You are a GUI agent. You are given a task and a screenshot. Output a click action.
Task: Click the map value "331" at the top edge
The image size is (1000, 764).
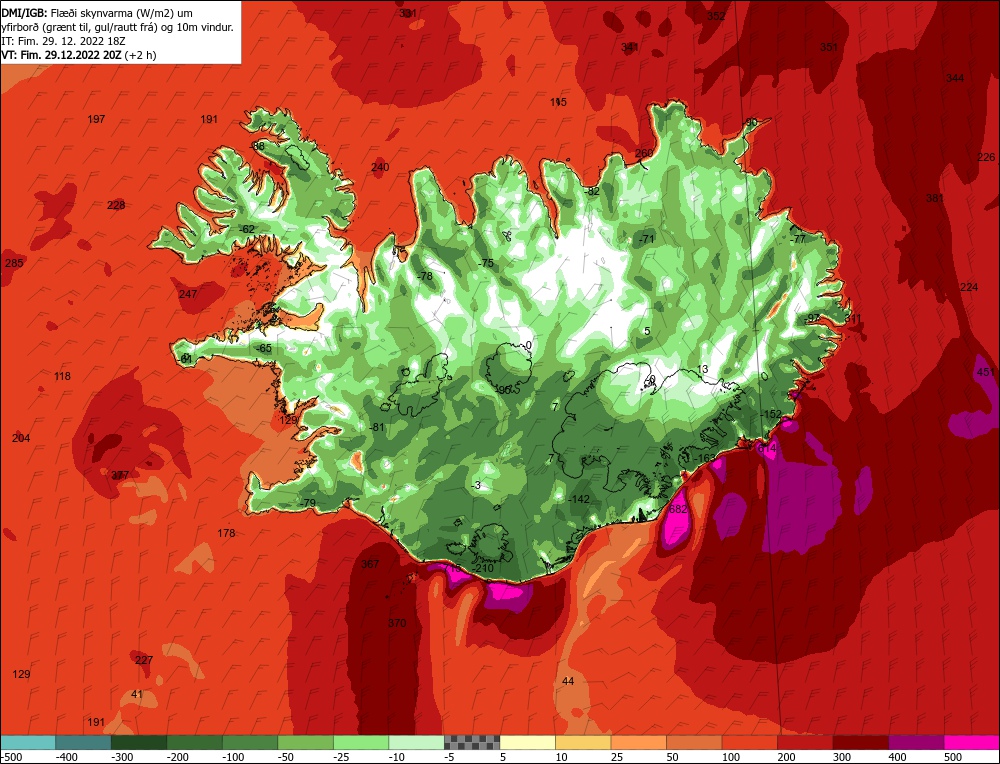click(408, 13)
